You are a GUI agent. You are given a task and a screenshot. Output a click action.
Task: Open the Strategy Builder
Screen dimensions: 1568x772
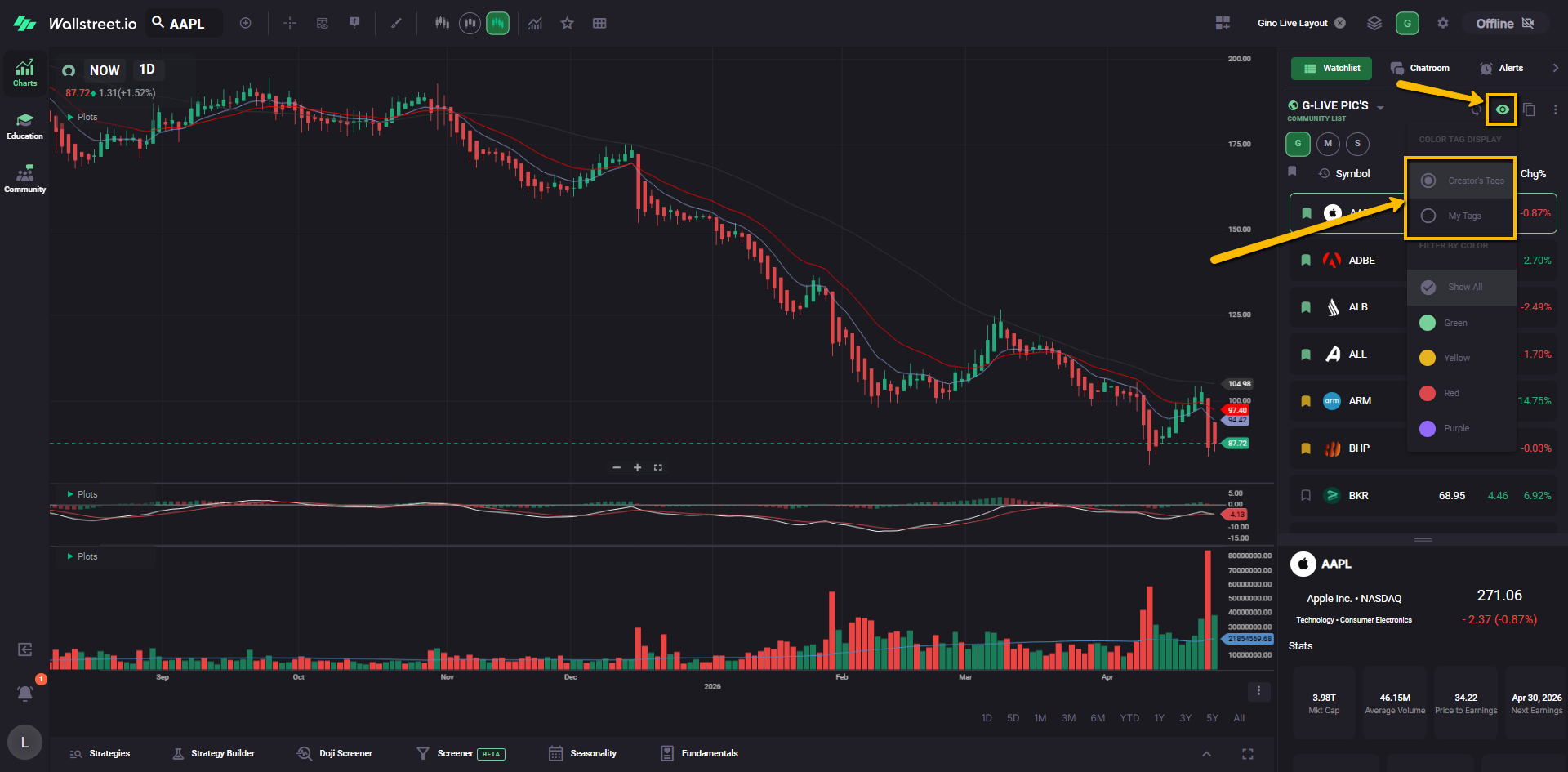point(214,754)
